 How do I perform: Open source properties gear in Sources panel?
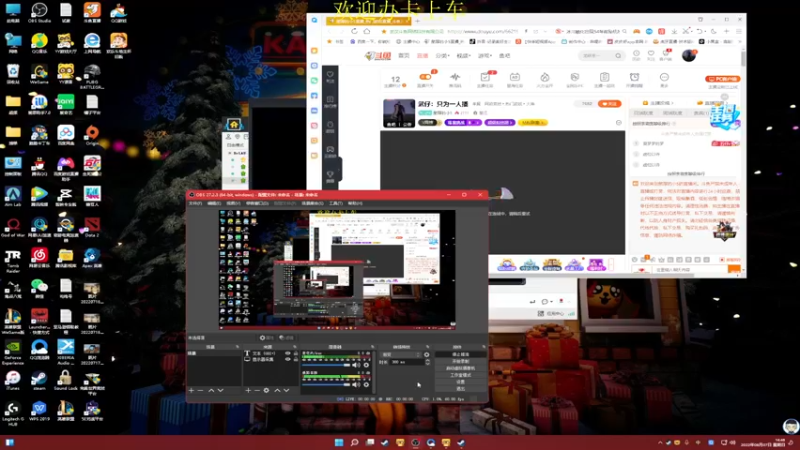[x=266, y=390]
